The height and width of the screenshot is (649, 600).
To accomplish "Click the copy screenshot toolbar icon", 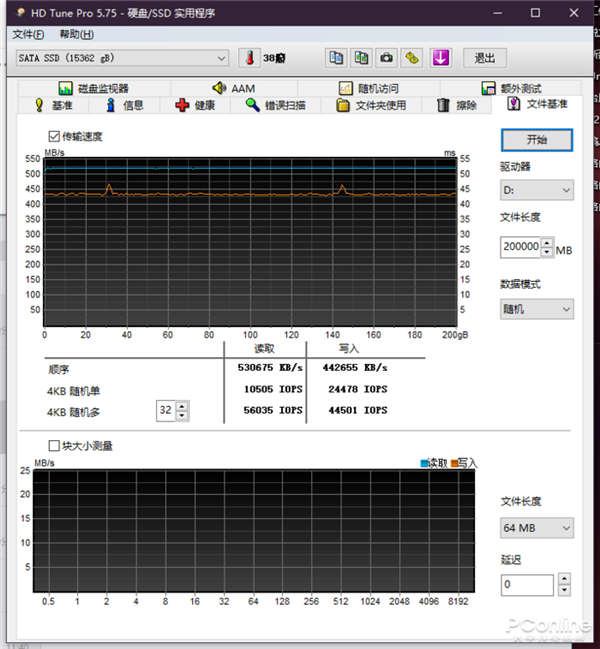I will [361, 58].
